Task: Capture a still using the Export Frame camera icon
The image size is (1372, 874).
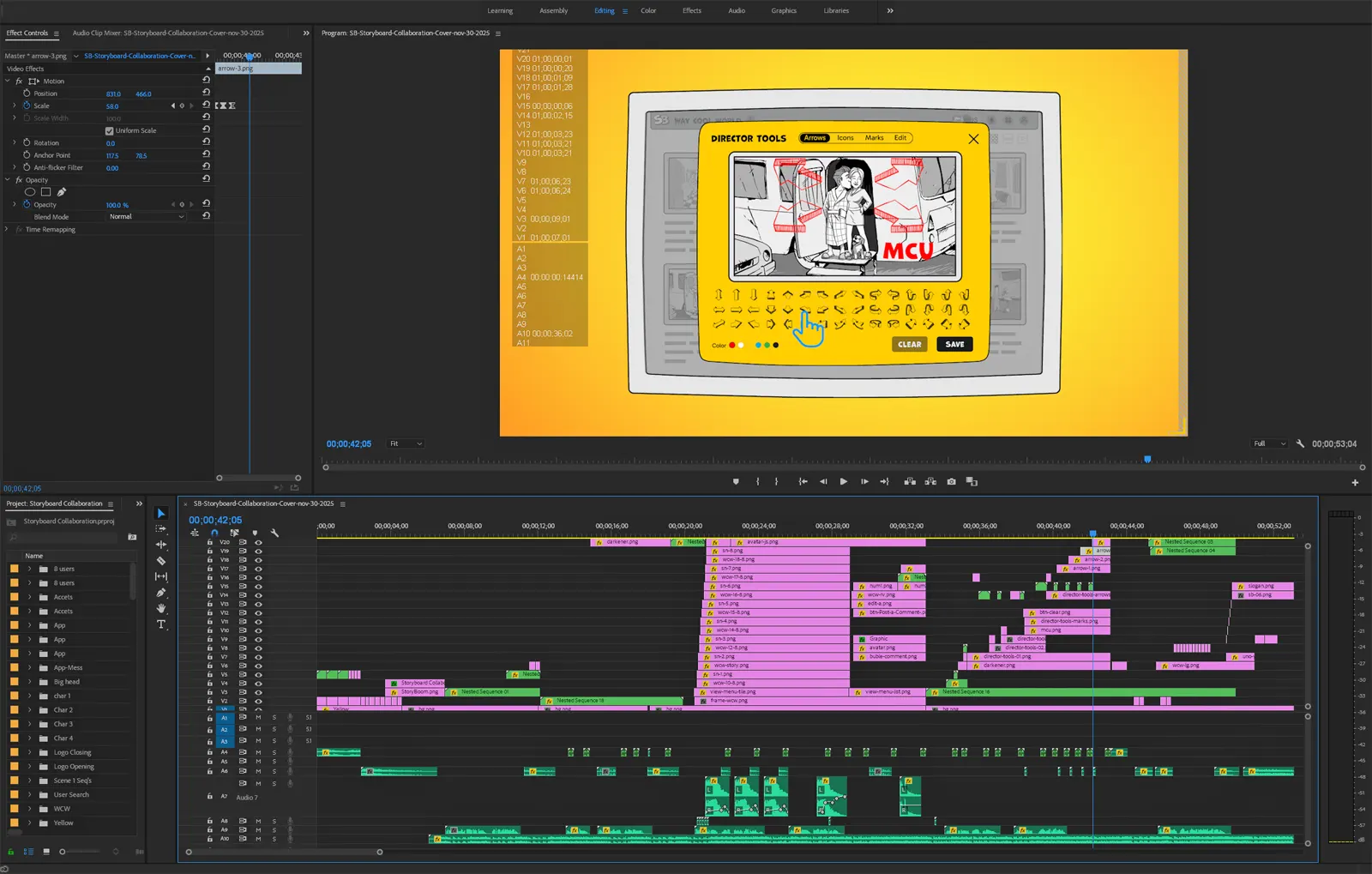Action: pos(951,481)
